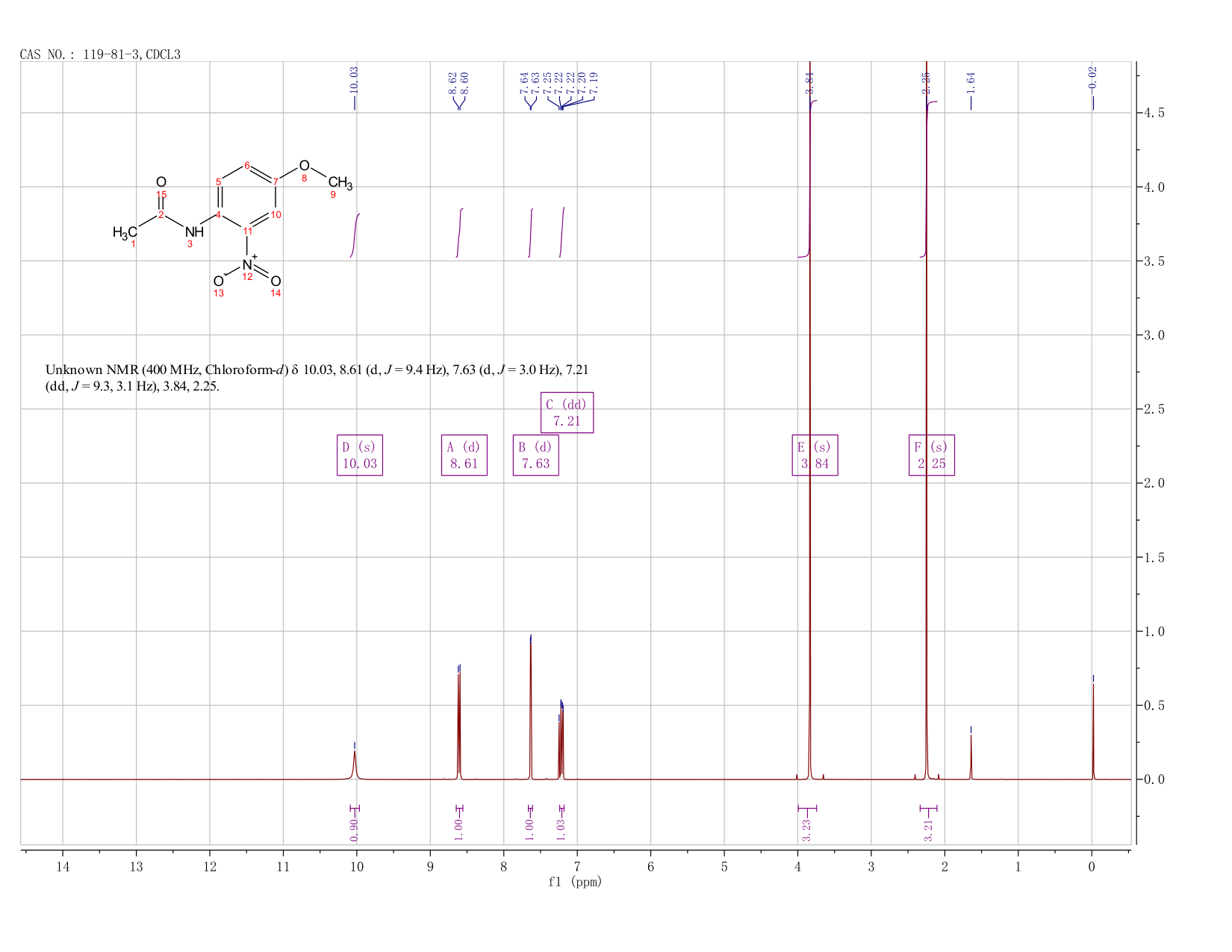
Task: Click the x-axis tick label 11
Action: click(x=283, y=867)
